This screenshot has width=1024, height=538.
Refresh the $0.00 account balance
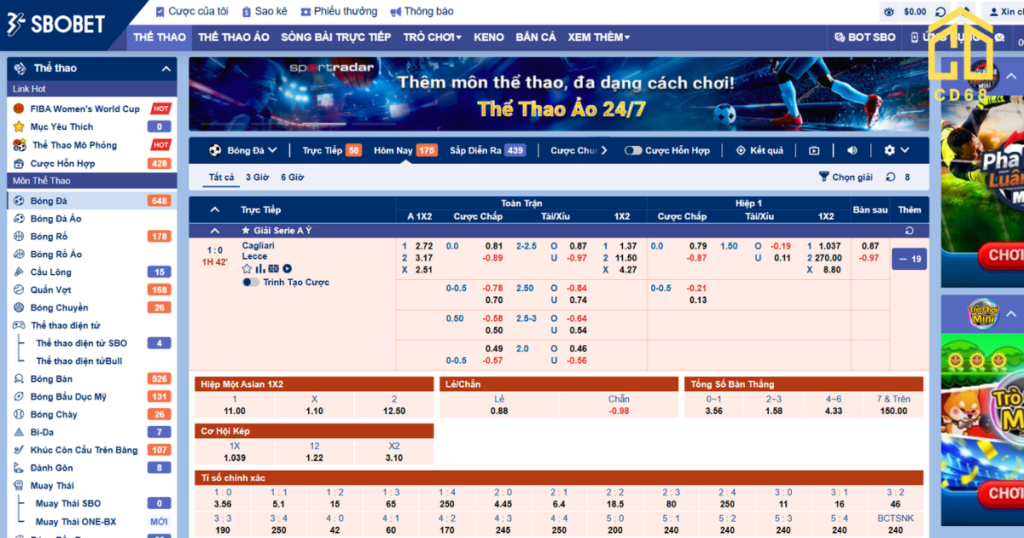940,12
